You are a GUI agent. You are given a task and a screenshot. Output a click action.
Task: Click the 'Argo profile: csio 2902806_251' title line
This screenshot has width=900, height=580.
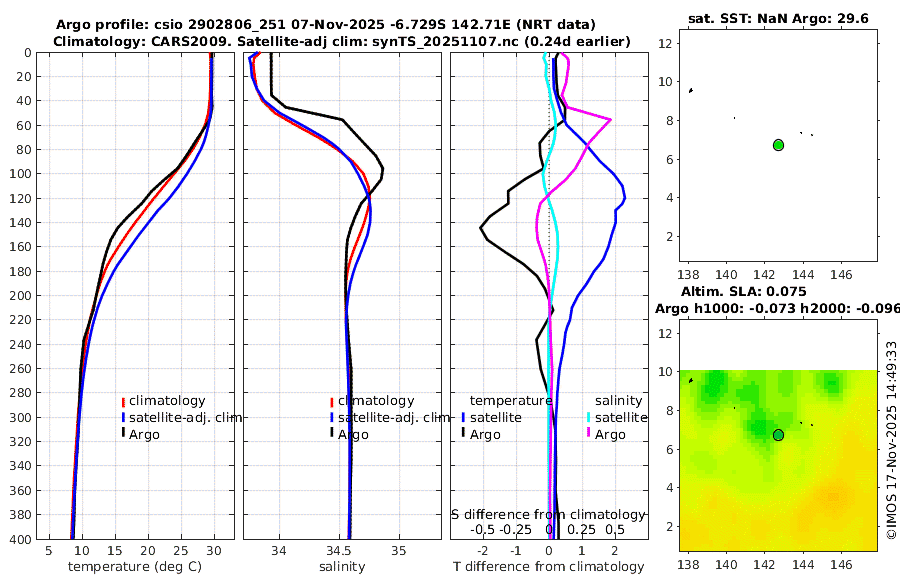pyautogui.click(x=325, y=25)
